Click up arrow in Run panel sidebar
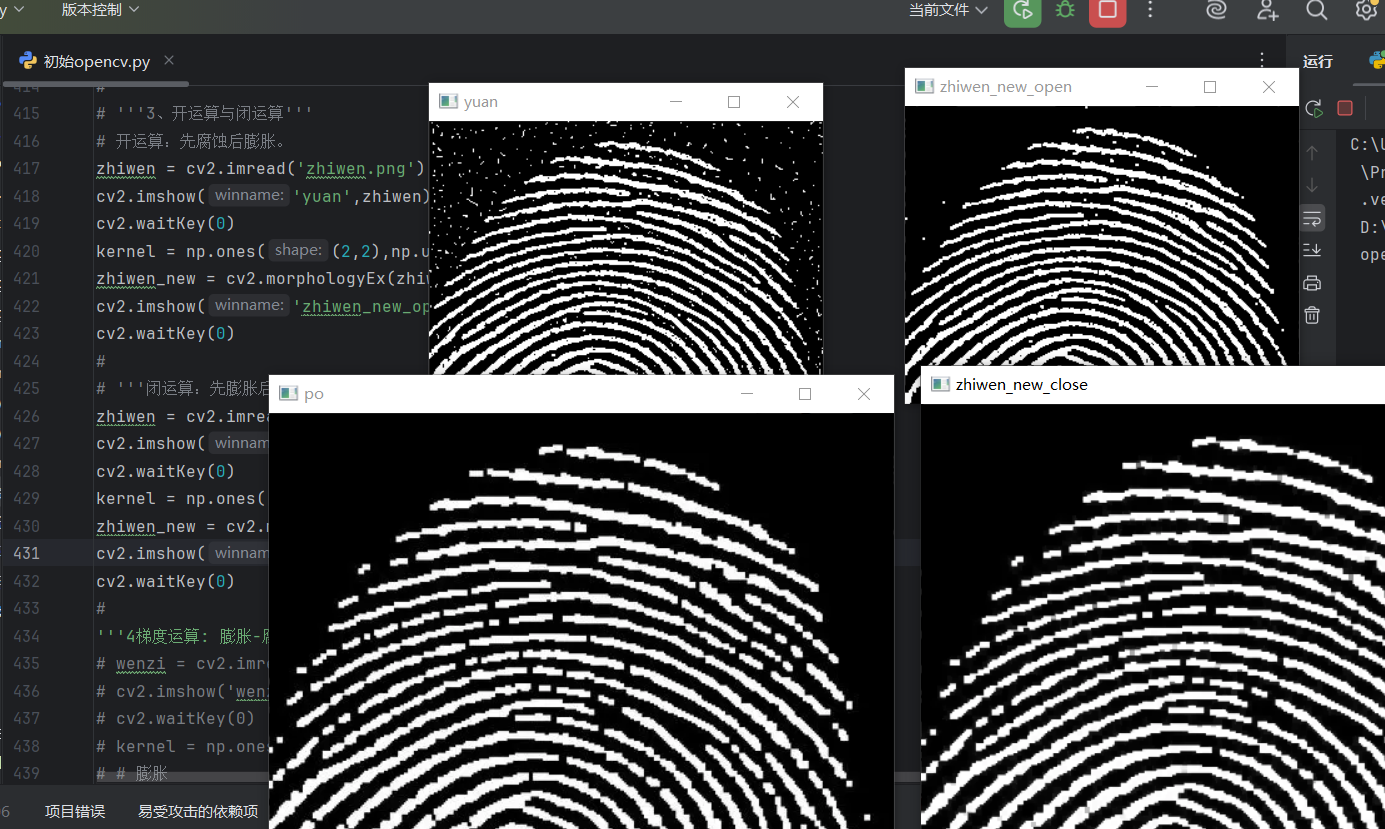 click(x=1313, y=153)
